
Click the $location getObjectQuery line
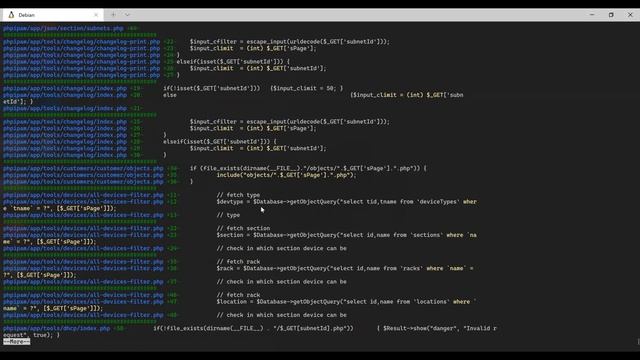point(347,302)
